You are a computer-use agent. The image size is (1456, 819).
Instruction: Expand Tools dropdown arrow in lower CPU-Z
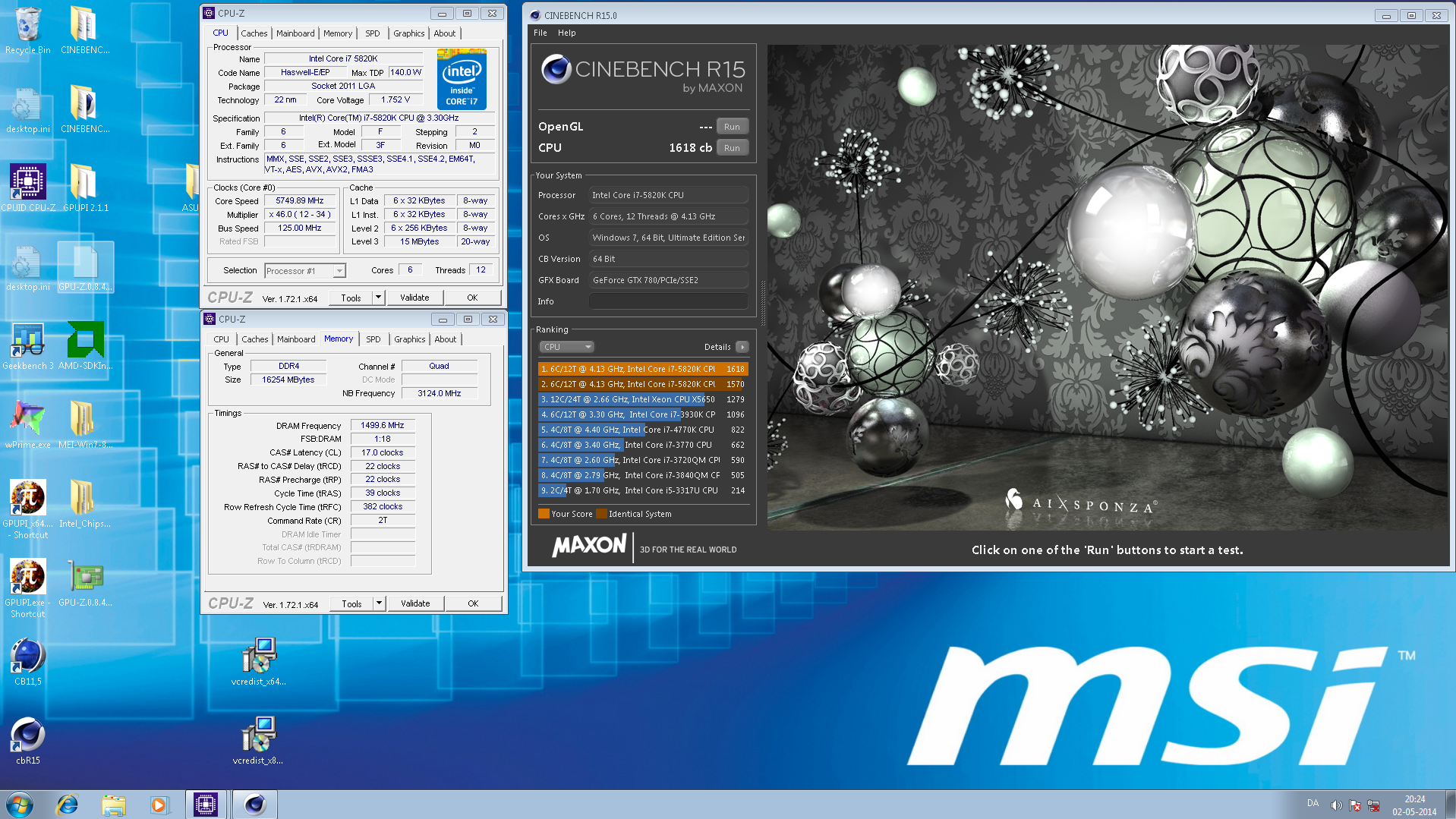click(379, 603)
